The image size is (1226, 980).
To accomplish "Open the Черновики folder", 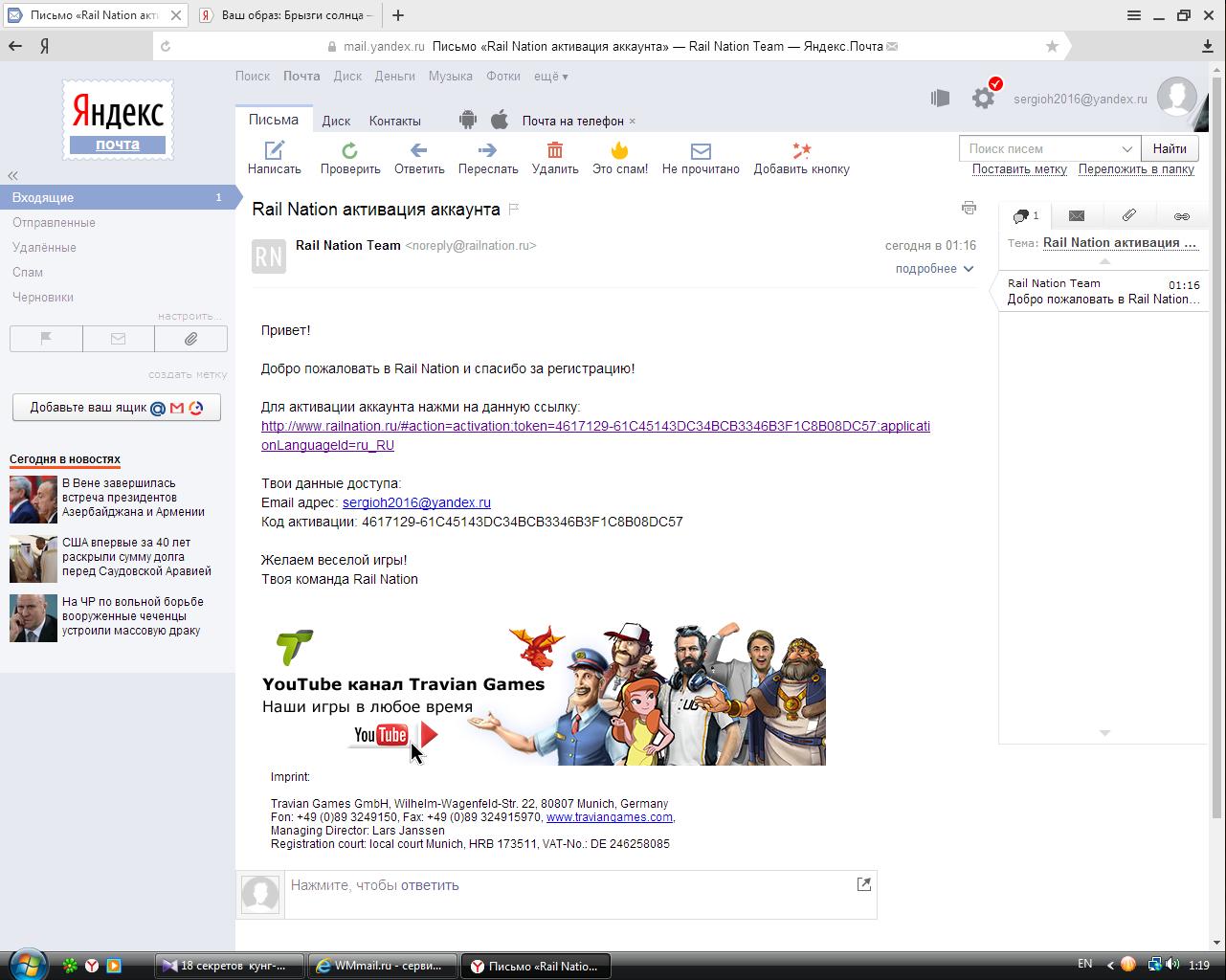I will click(43, 297).
